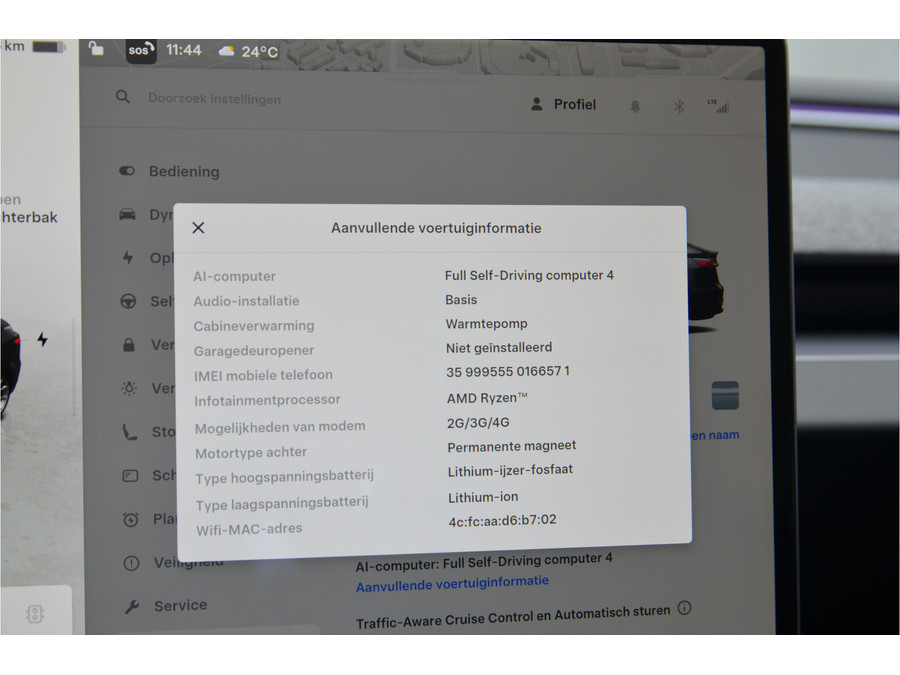
Task: Select the 'Permanente magneet' value
Action: pyautogui.click(x=511, y=447)
